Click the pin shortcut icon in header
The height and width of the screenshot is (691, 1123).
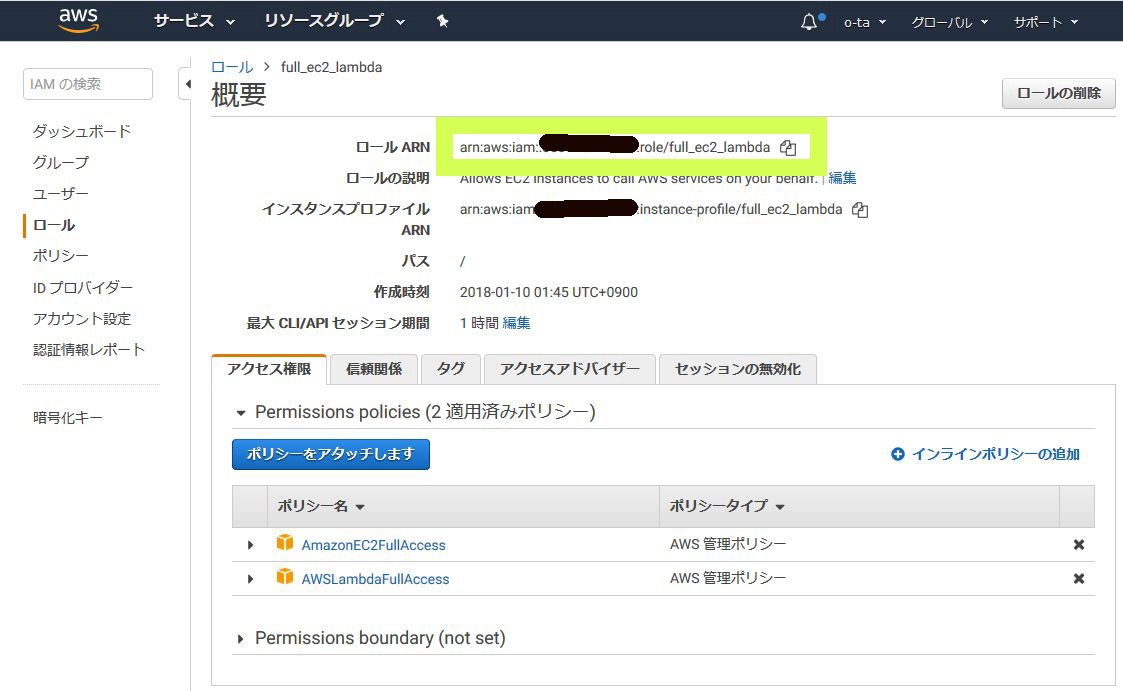(x=443, y=21)
